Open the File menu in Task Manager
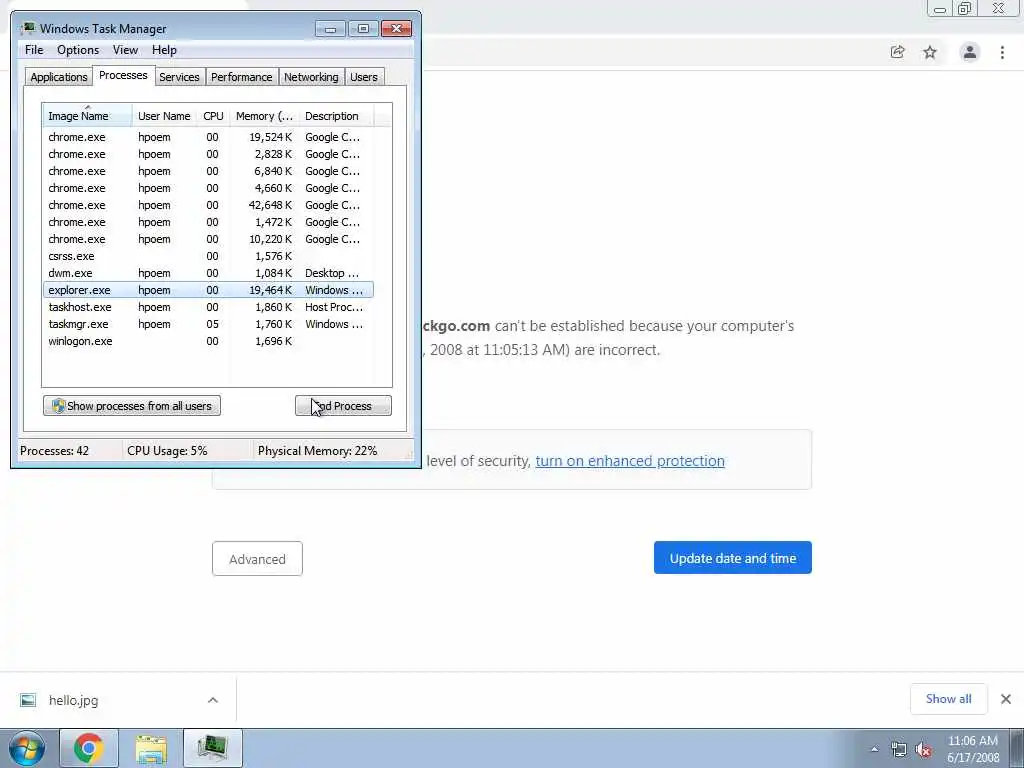The height and width of the screenshot is (768, 1024). (34, 50)
